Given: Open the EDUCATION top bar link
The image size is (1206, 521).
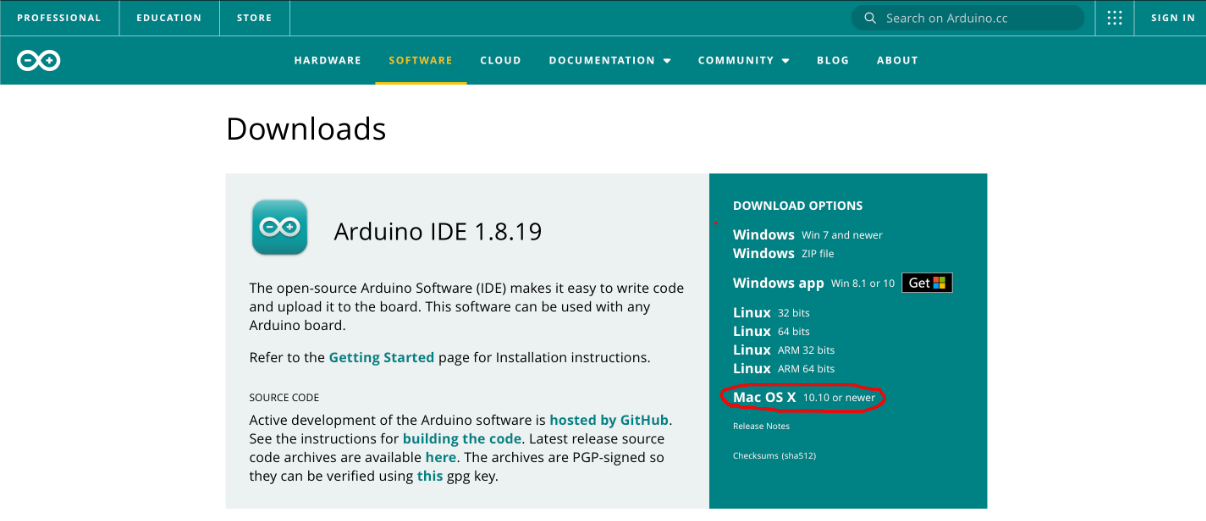Looking at the screenshot, I should pyautogui.click(x=169, y=18).
